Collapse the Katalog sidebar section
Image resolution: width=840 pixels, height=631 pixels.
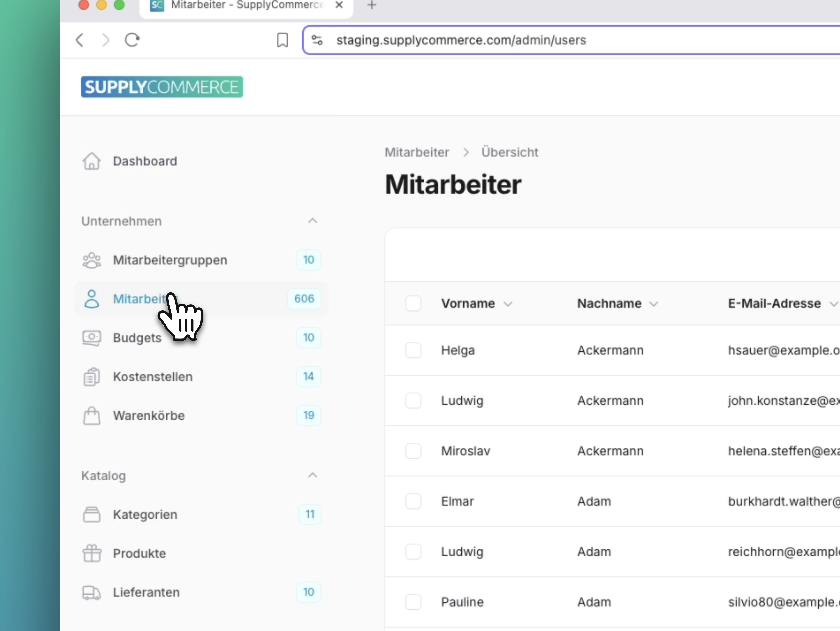coord(312,476)
